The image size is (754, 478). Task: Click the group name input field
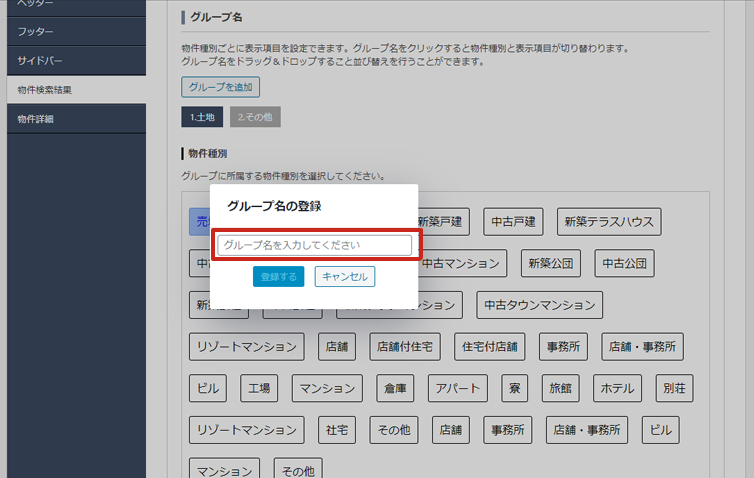(315, 245)
